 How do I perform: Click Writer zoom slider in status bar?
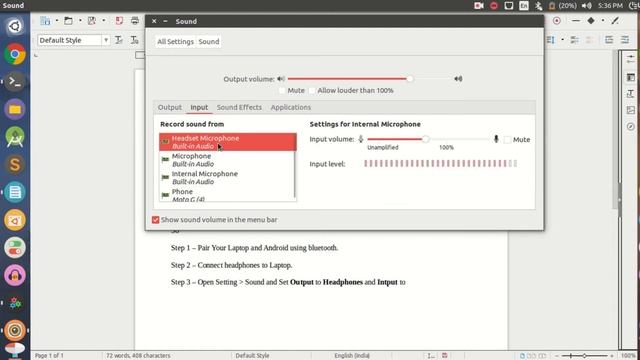tap(584, 356)
